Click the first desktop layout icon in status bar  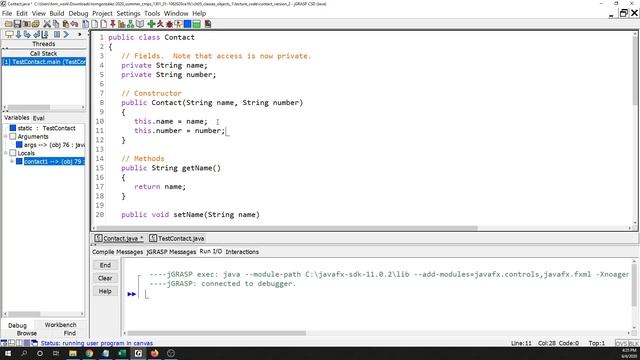pyautogui.click(x=4, y=343)
